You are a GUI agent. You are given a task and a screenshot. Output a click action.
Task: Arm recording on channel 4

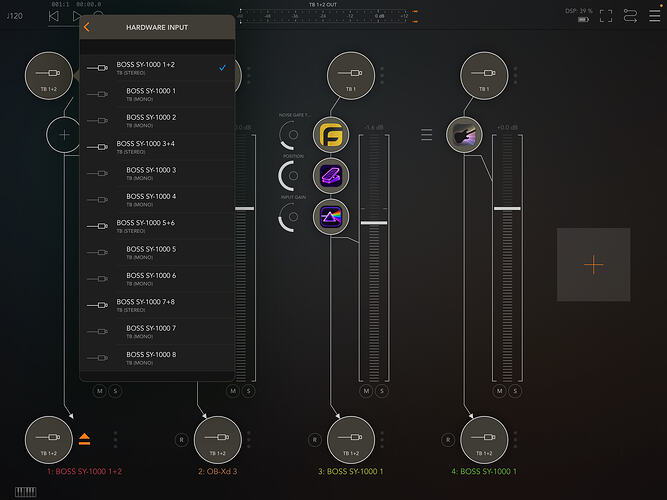[x=448, y=440]
